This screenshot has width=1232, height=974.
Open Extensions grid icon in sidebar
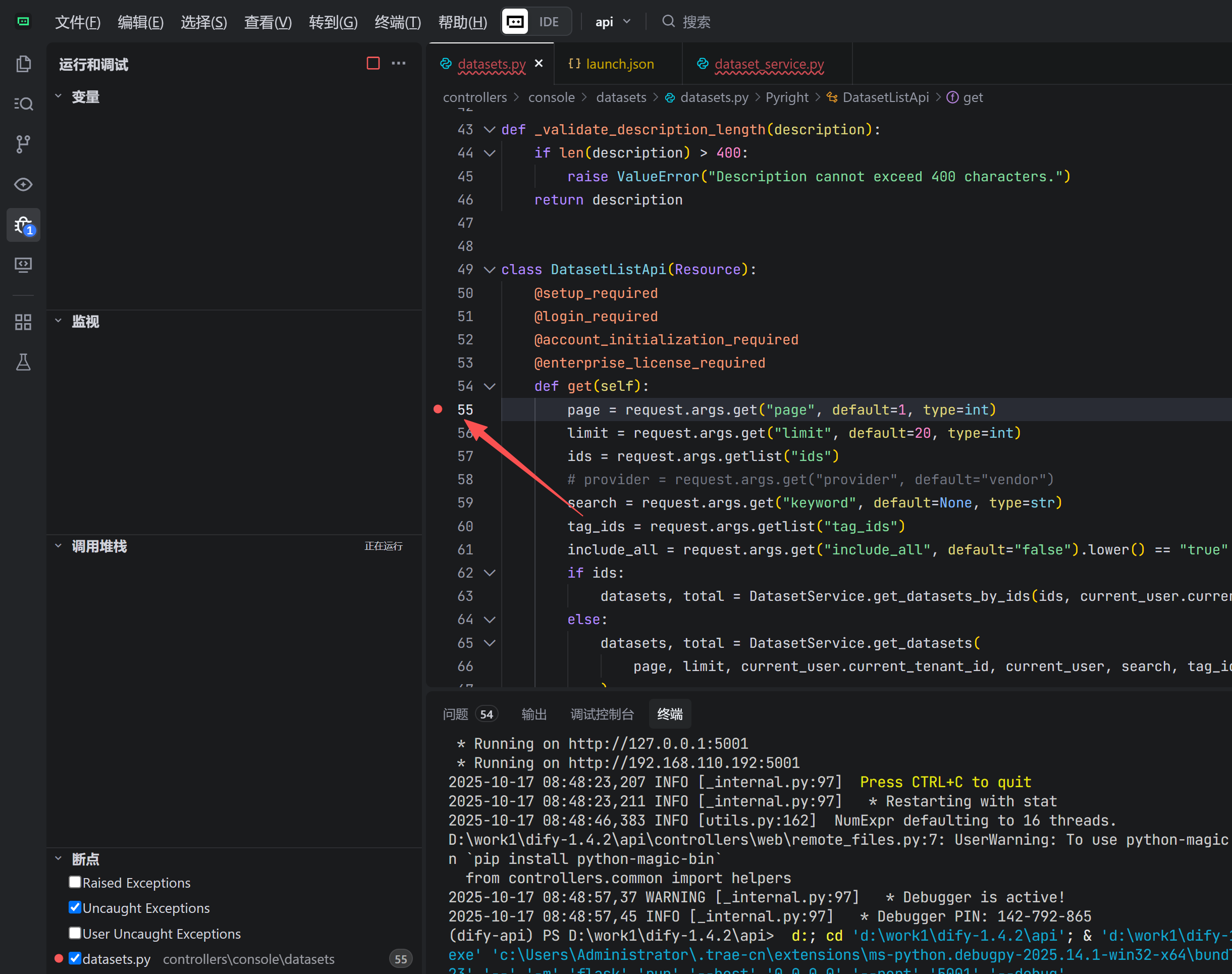(x=23, y=322)
